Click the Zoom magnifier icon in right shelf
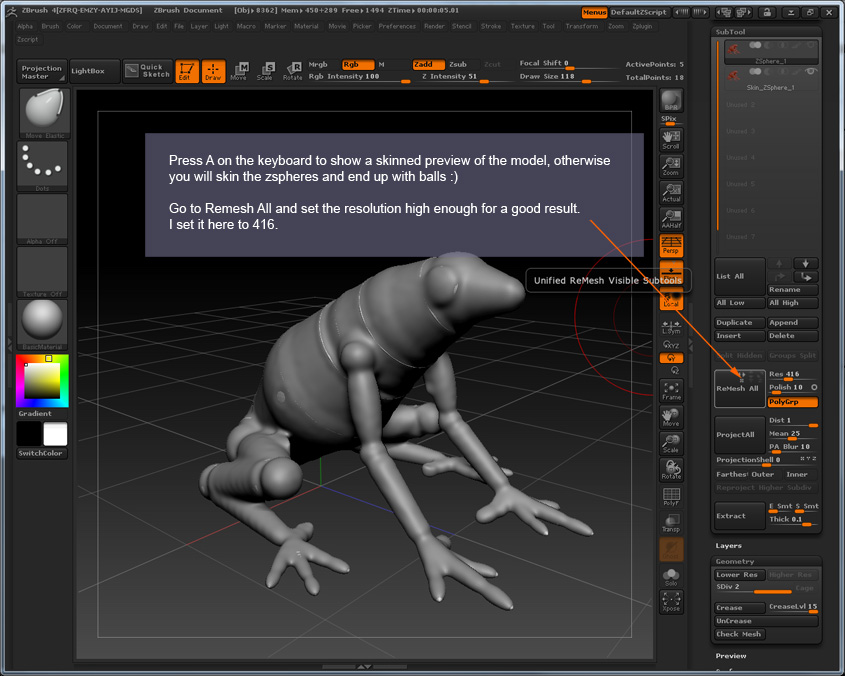This screenshot has width=845, height=676. [671, 166]
